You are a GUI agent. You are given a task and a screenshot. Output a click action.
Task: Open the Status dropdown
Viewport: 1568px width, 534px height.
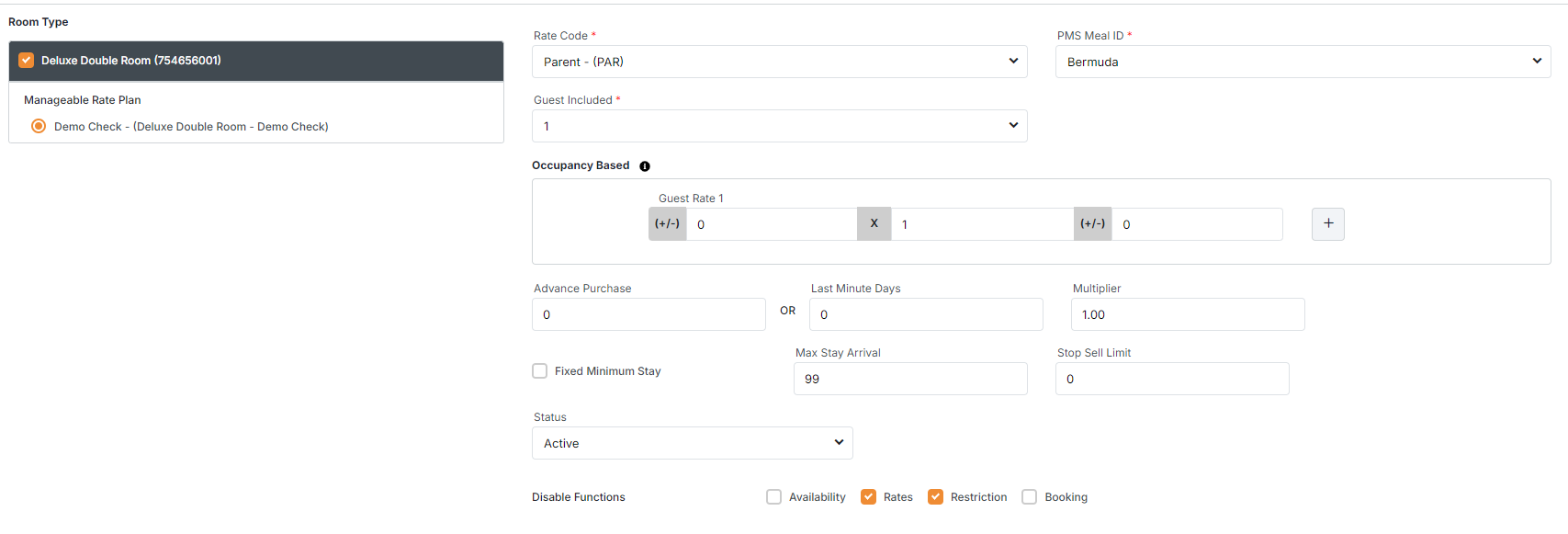(692, 443)
